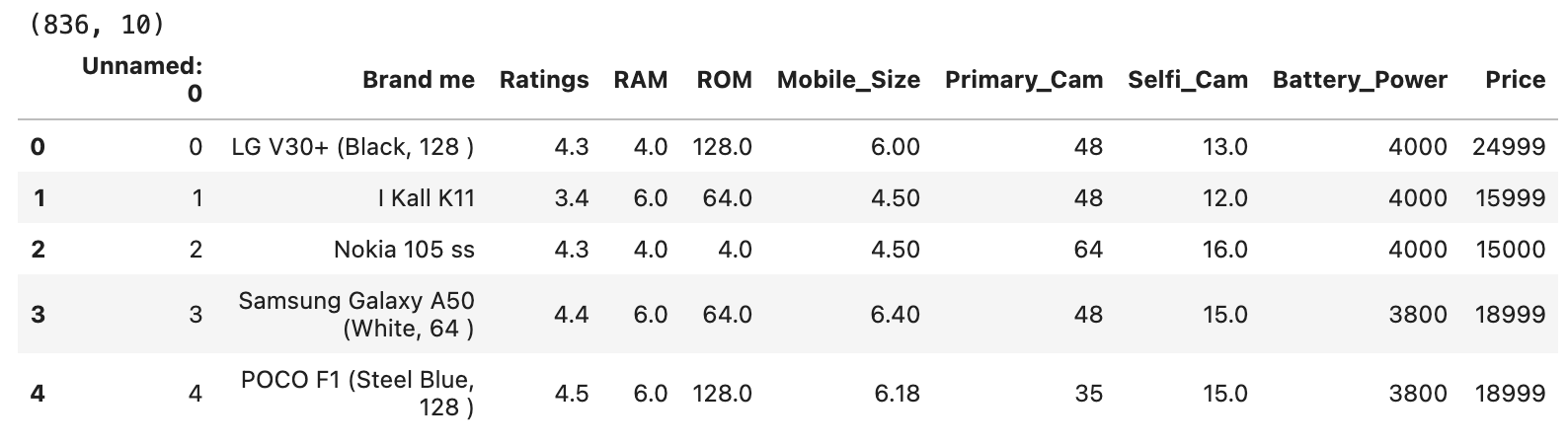Image resolution: width=1568 pixels, height=444 pixels.
Task: Select the RAM column header
Action: 640,80
